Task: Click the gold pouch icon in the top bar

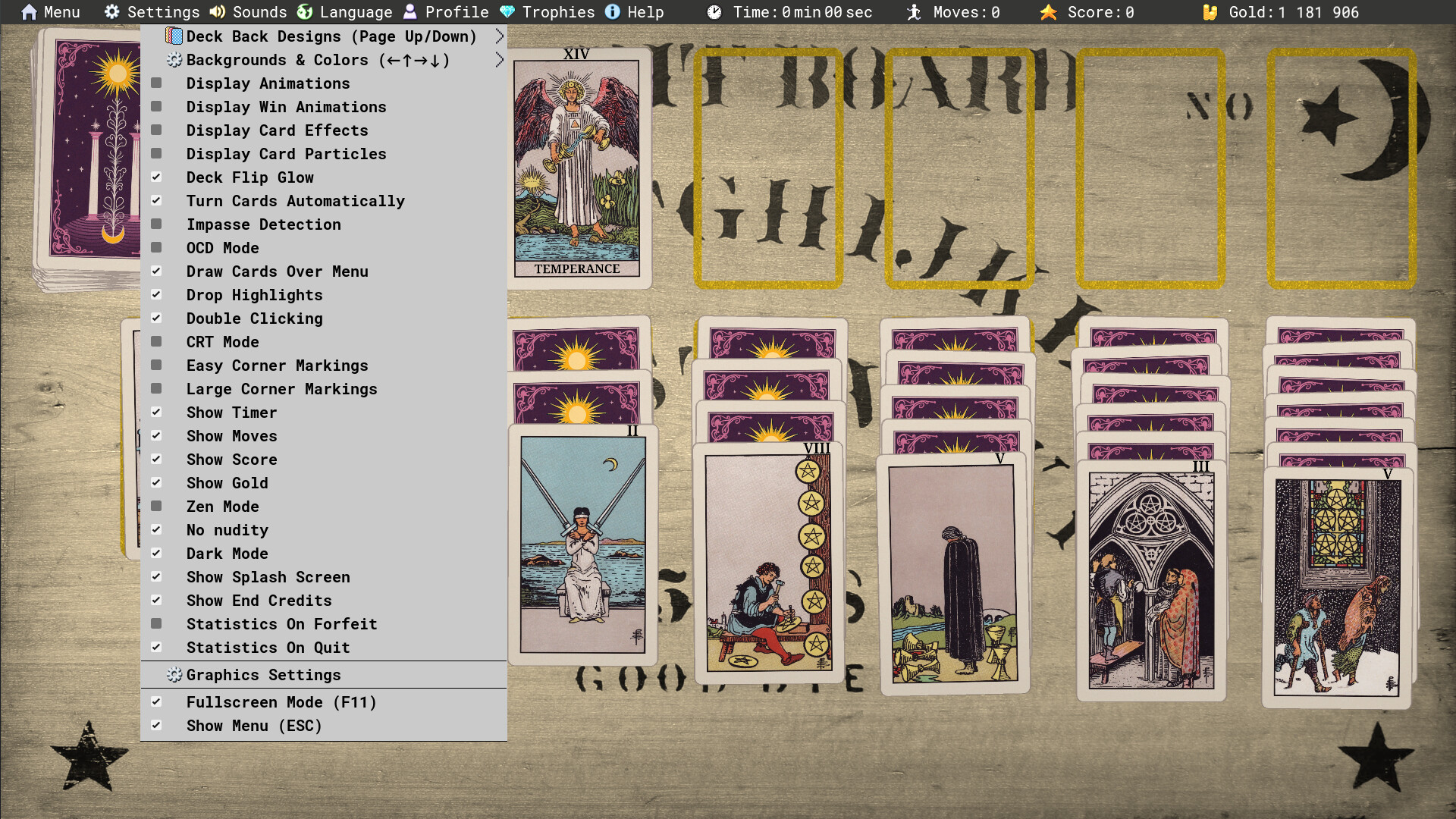Action: [1209, 12]
